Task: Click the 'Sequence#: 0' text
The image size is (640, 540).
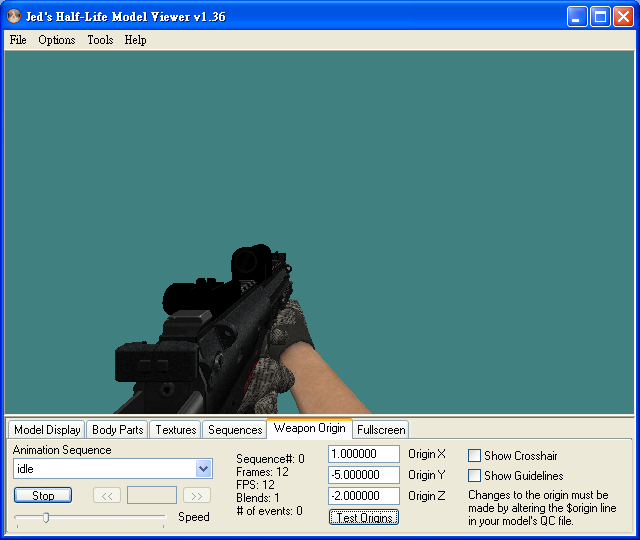Action: tap(270, 459)
